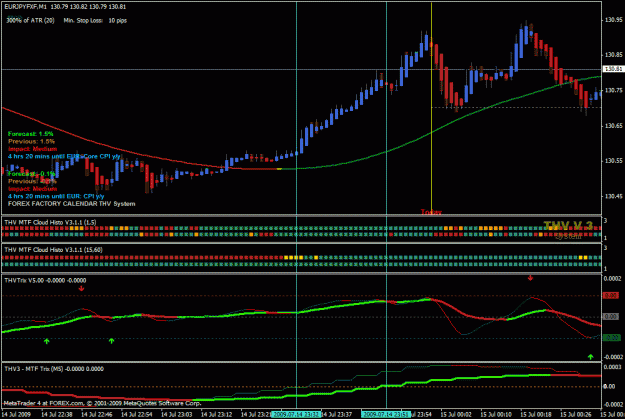
Task: Click the "15 Jul 00:18" time axis label
Action: [x=536, y=415]
